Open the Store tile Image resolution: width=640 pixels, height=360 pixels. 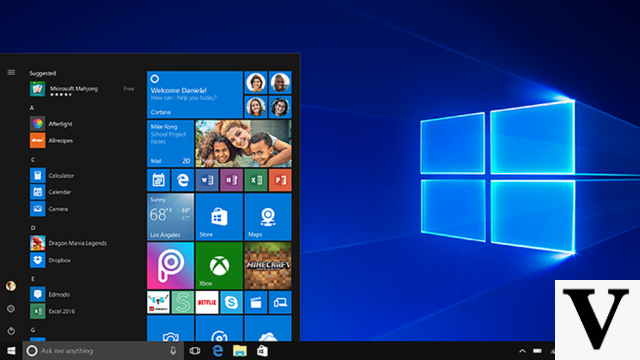tap(219, 217)
